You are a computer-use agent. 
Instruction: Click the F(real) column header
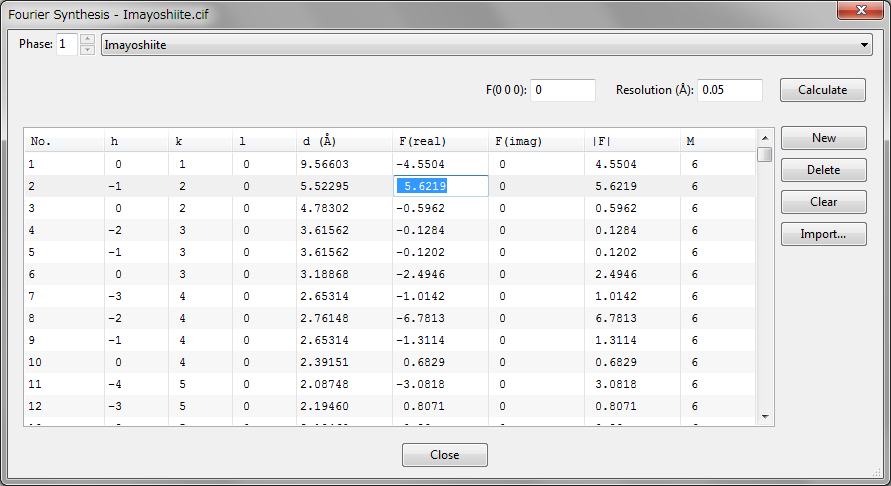tap(421, 141)
